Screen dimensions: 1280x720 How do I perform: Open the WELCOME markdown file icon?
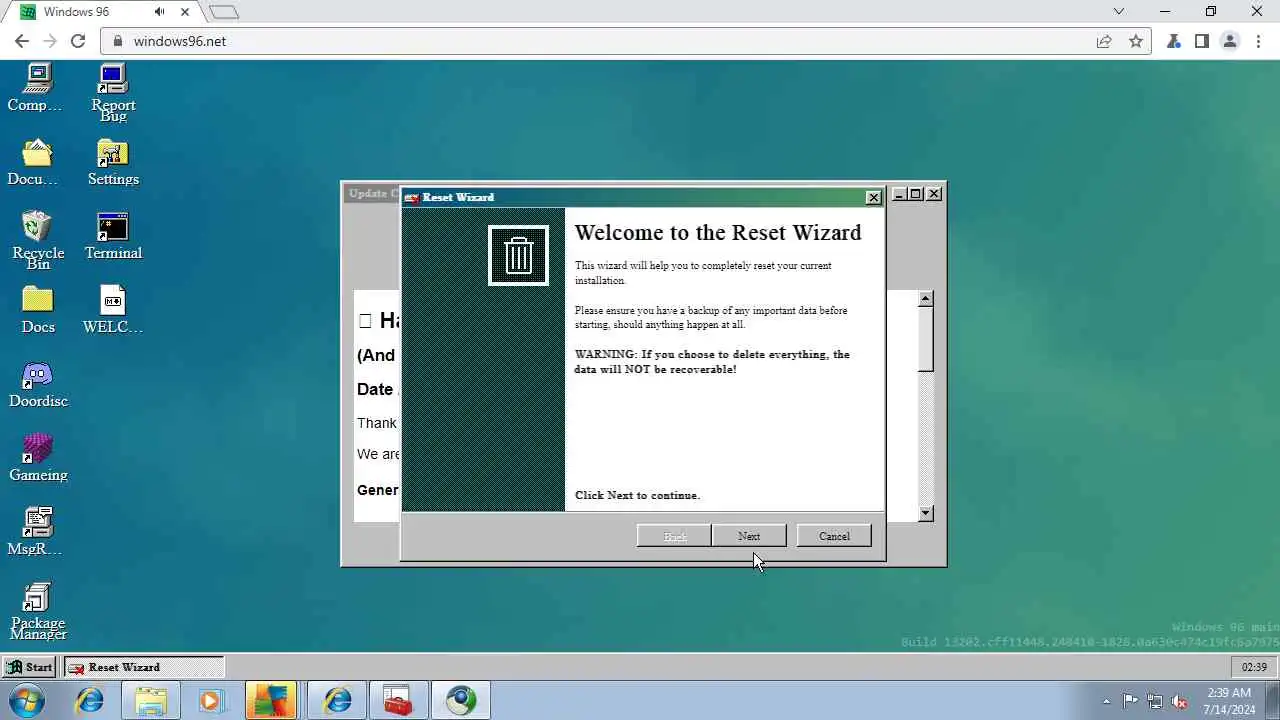pos(113,310)
